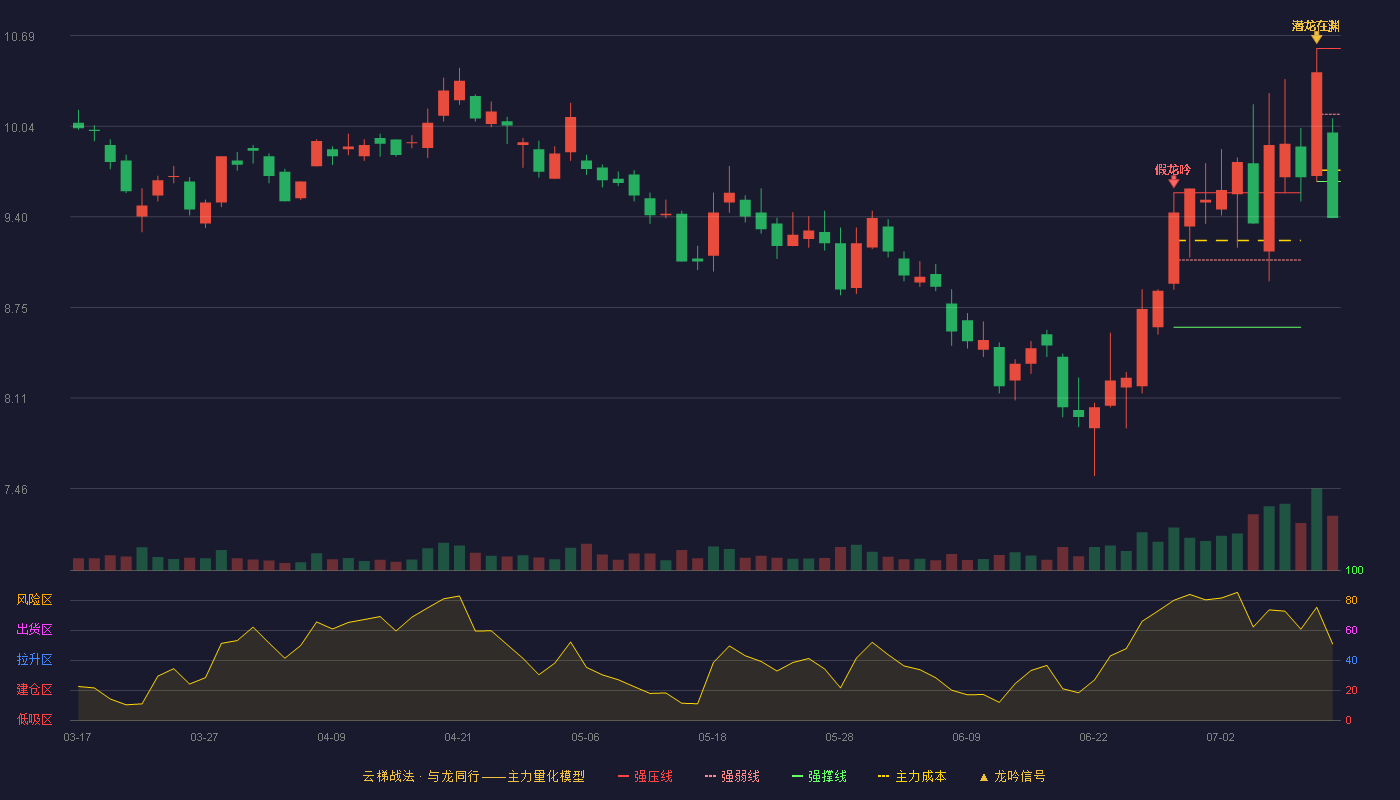1400x800 pixels.
Task: Click the magenta 60 indicator scale value
Action: 1351,630
